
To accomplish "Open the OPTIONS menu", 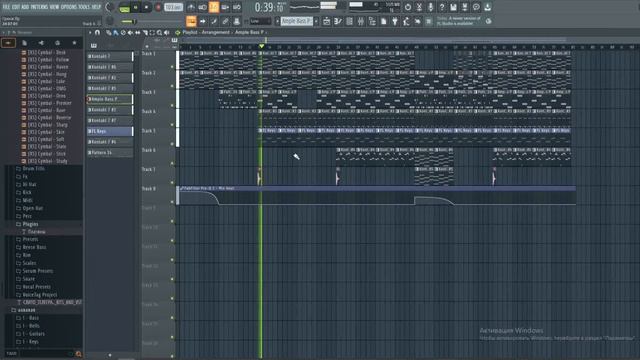I will tap(69, 7).
